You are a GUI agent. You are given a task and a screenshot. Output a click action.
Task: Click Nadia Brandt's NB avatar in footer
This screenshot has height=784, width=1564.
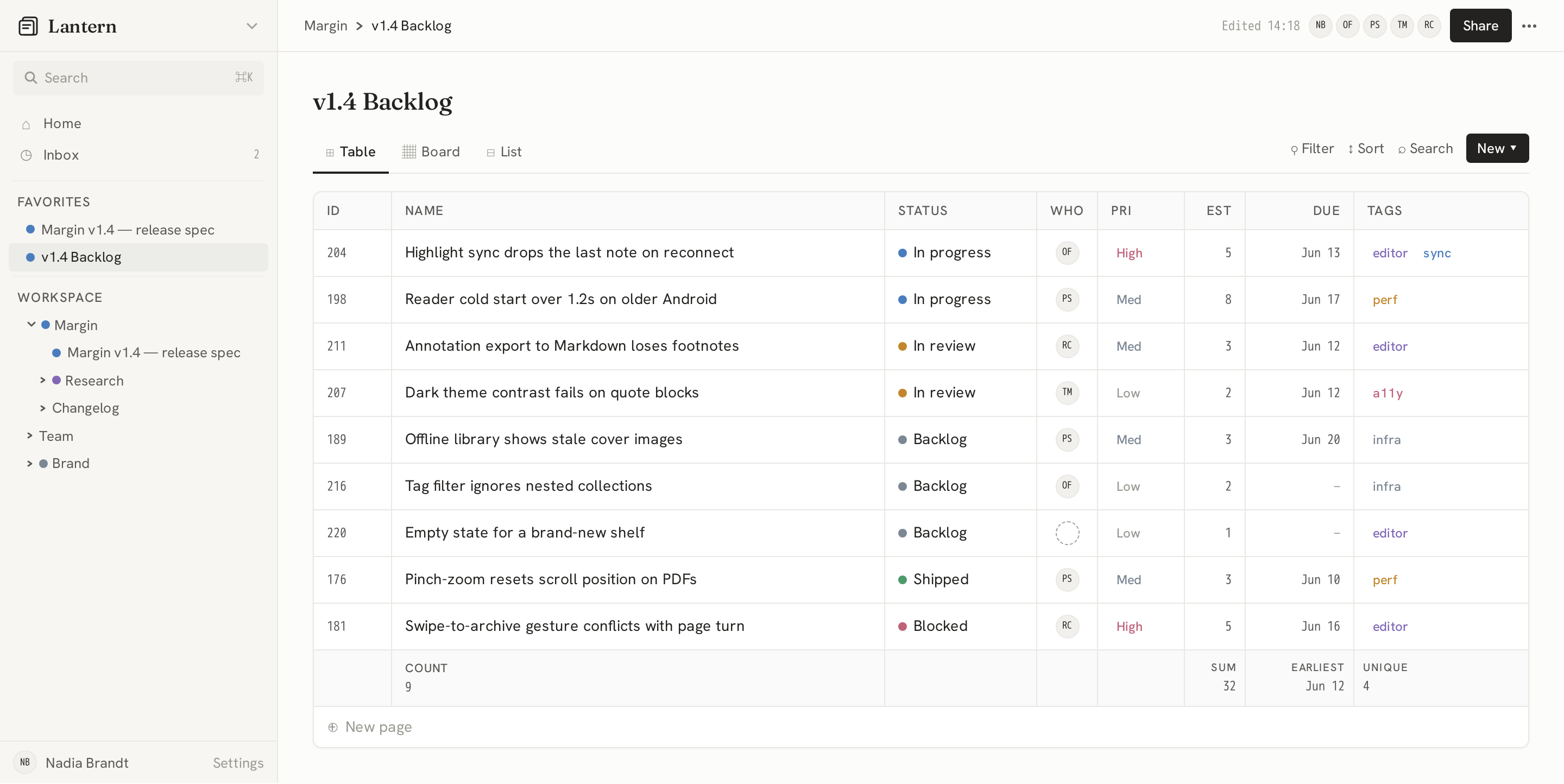pyautogui.click(x=25, y=763)
